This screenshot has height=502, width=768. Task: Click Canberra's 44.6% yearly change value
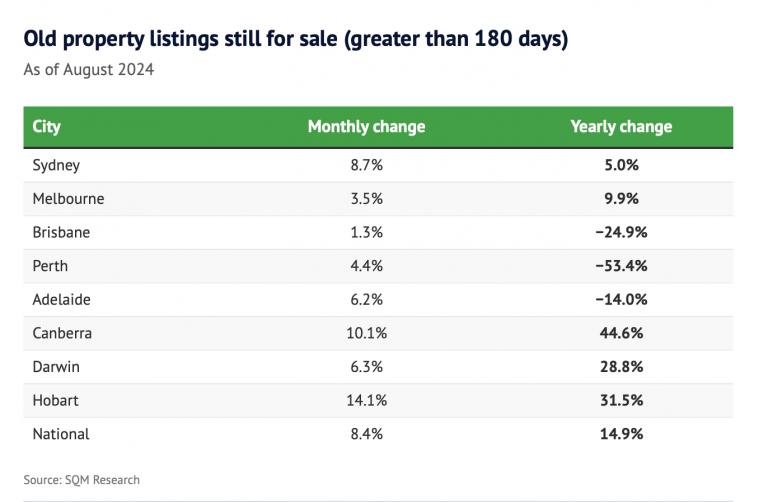point(621,333)
